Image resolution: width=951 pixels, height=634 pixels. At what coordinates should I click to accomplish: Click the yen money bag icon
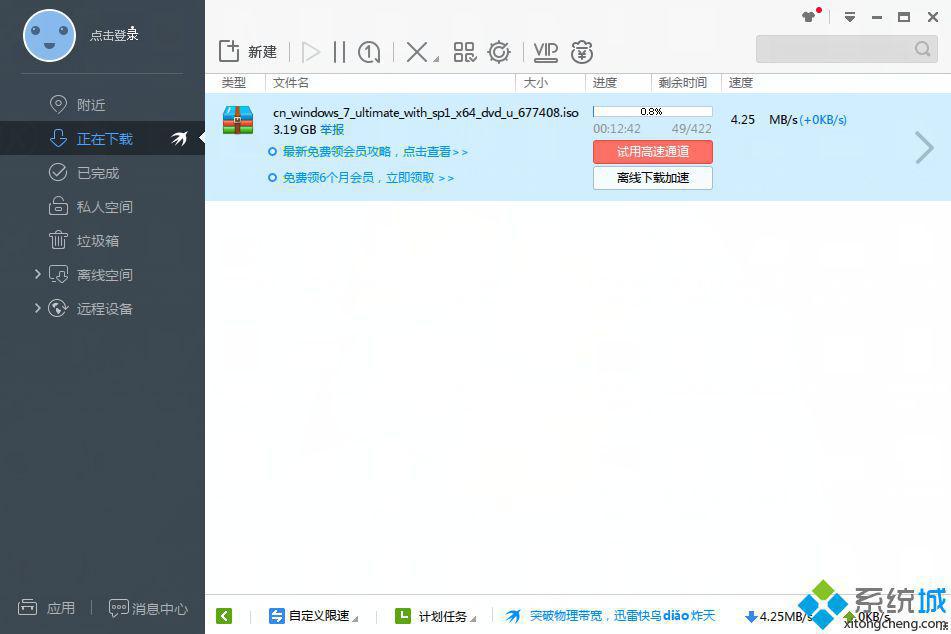coord(582,52)
